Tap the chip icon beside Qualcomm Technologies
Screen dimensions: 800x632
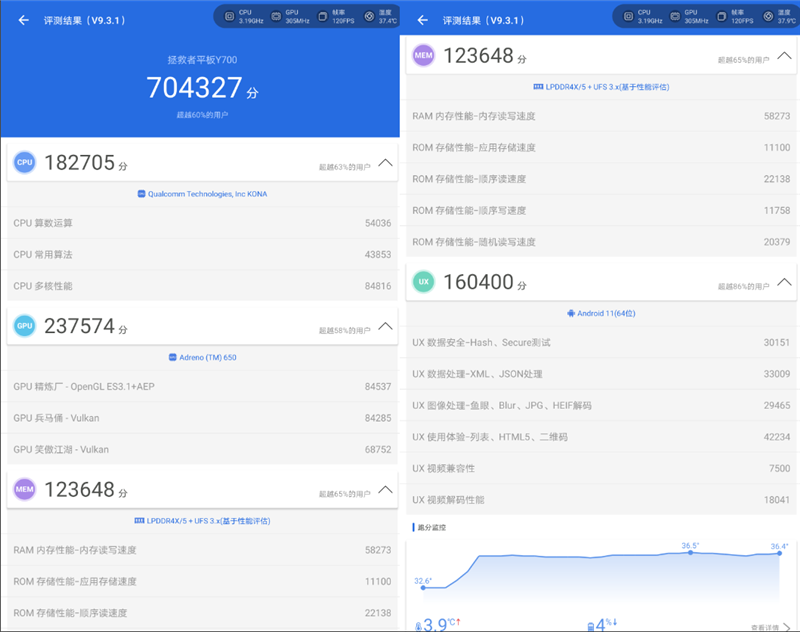click(x=141, y=194)
